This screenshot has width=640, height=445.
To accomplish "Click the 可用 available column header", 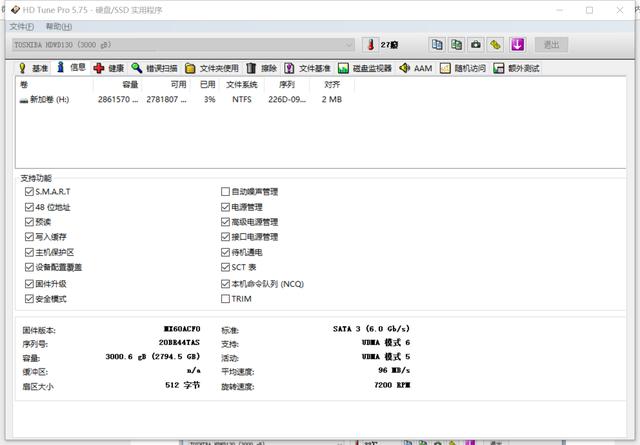I will [166, 85].
